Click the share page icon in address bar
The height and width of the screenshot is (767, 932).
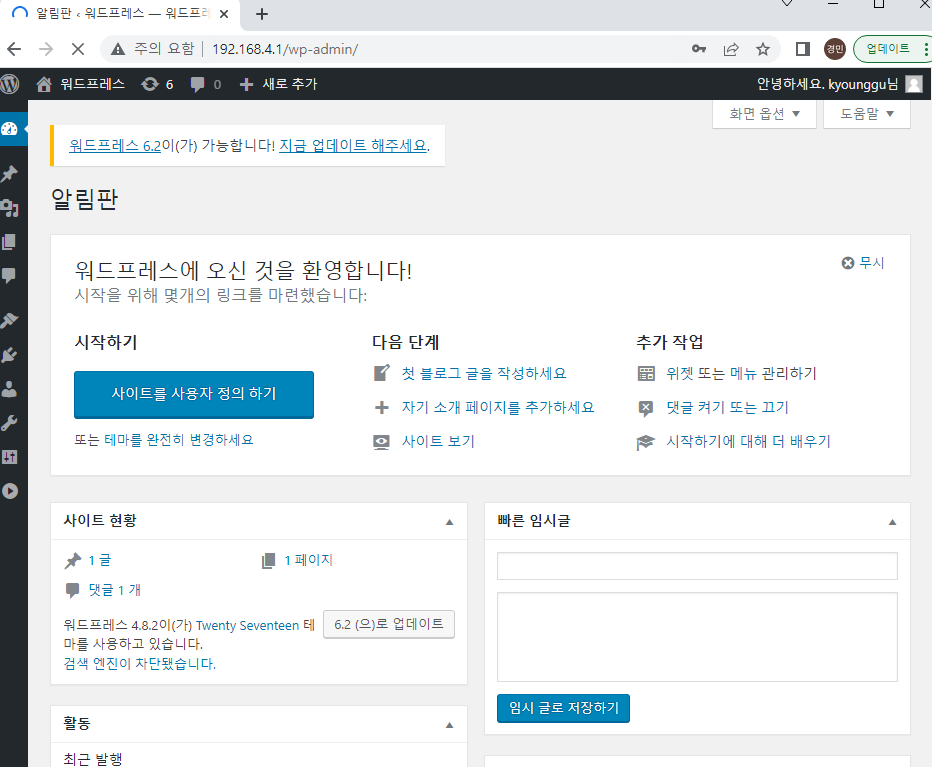pos(731,49)
